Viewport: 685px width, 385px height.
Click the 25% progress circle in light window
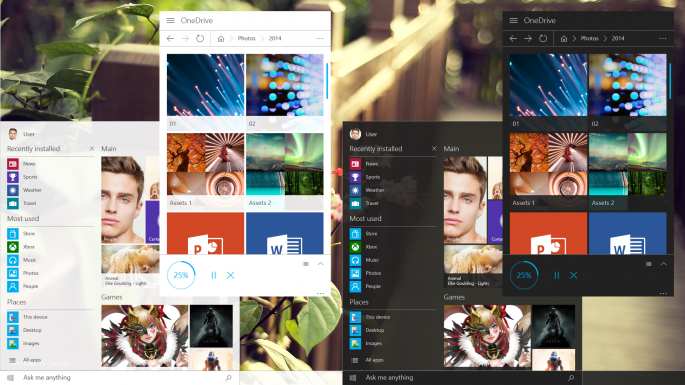tap(181, 275)
